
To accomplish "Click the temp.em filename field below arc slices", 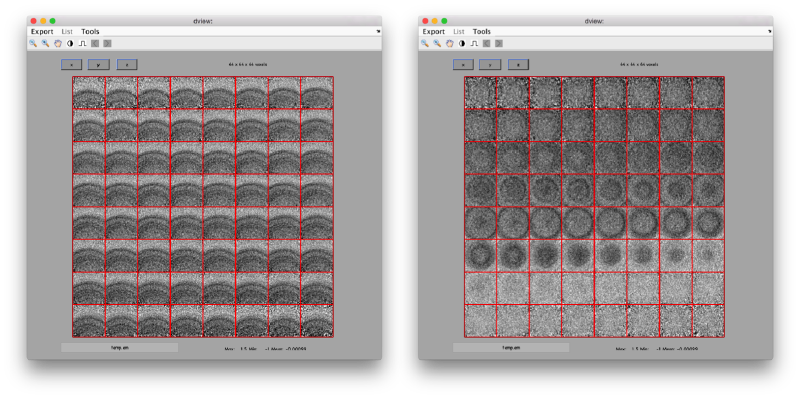I will [x=119, y=347].
